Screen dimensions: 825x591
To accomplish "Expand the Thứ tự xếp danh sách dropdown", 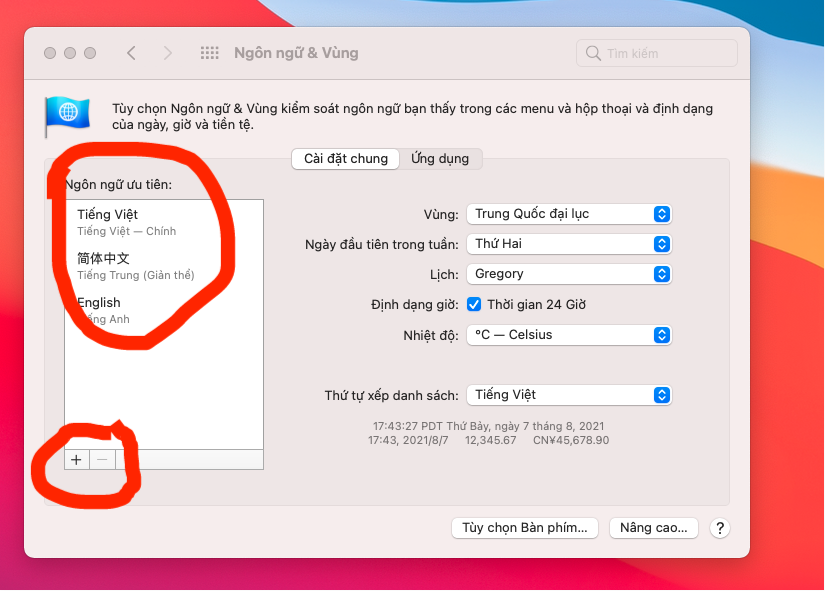I will pyautogui.click(x=568, y=395).
